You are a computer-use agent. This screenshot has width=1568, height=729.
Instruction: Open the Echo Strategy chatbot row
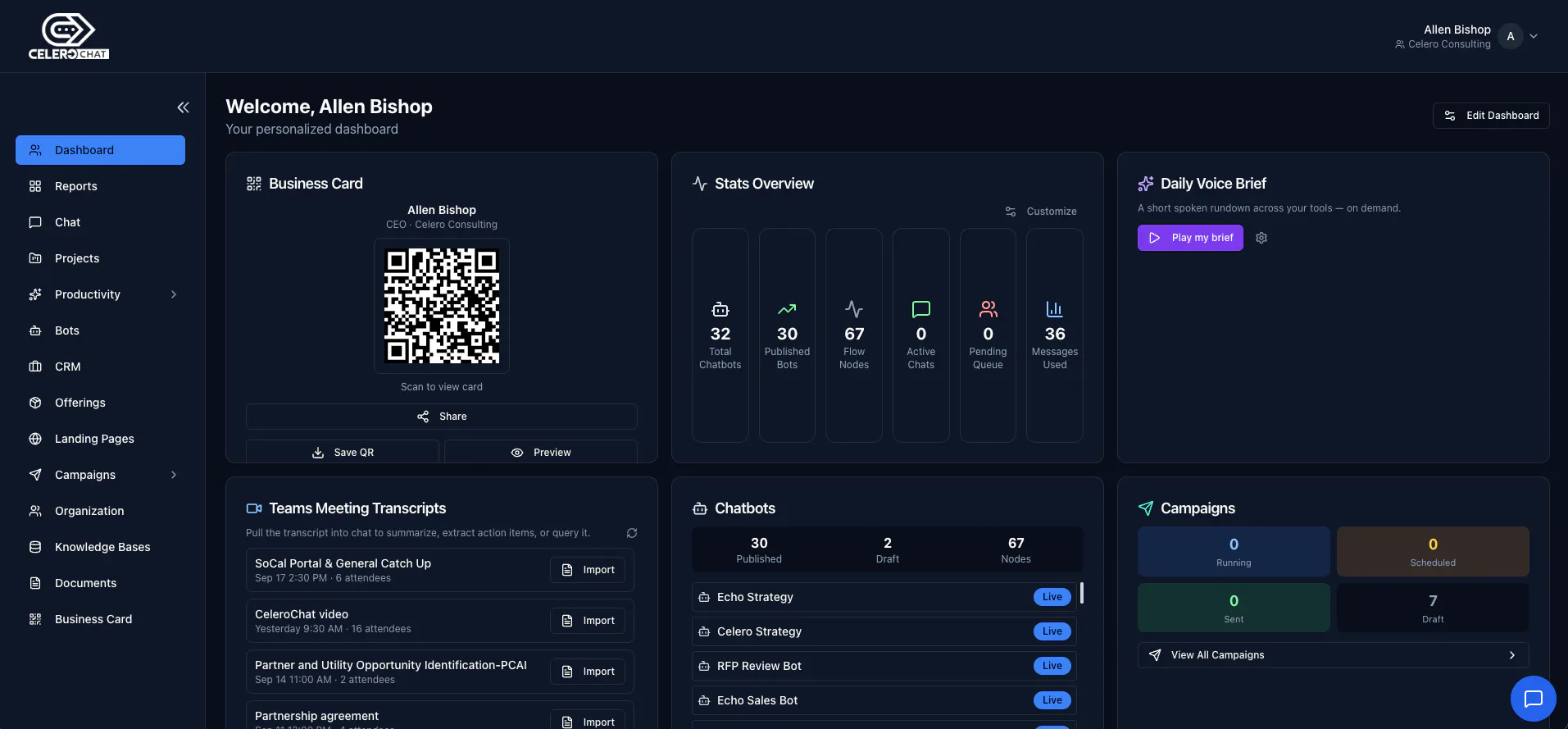point(884,597)
